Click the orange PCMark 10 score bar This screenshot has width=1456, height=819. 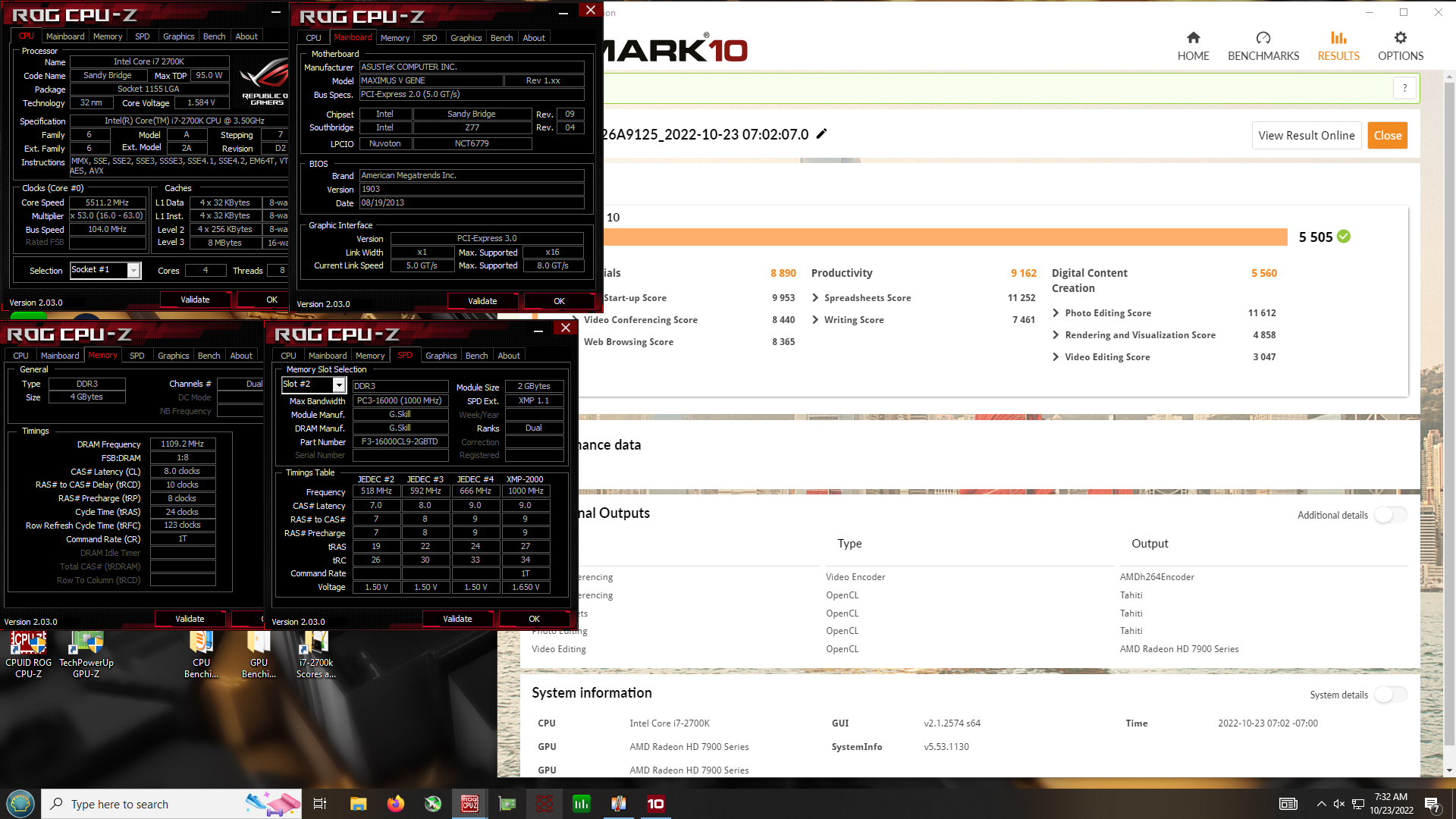[x=945, y=237]
